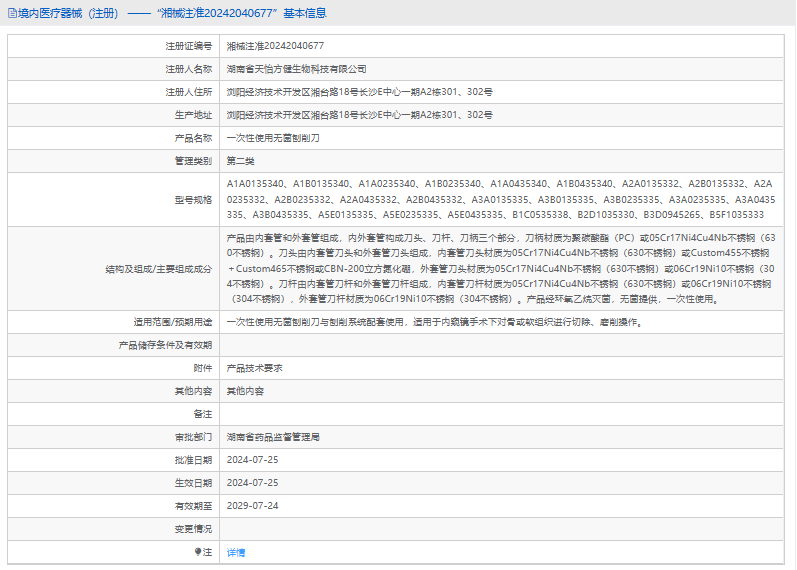
Task: Click the address value in 注册人住所 row
Action: point(359,92)
